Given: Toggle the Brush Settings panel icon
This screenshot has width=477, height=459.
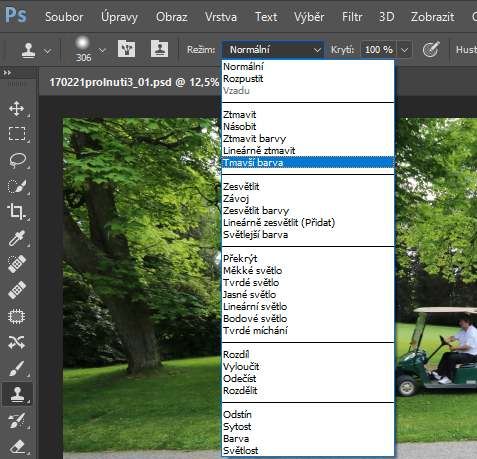Looking at the screenshot, I should tap(126, 49).
